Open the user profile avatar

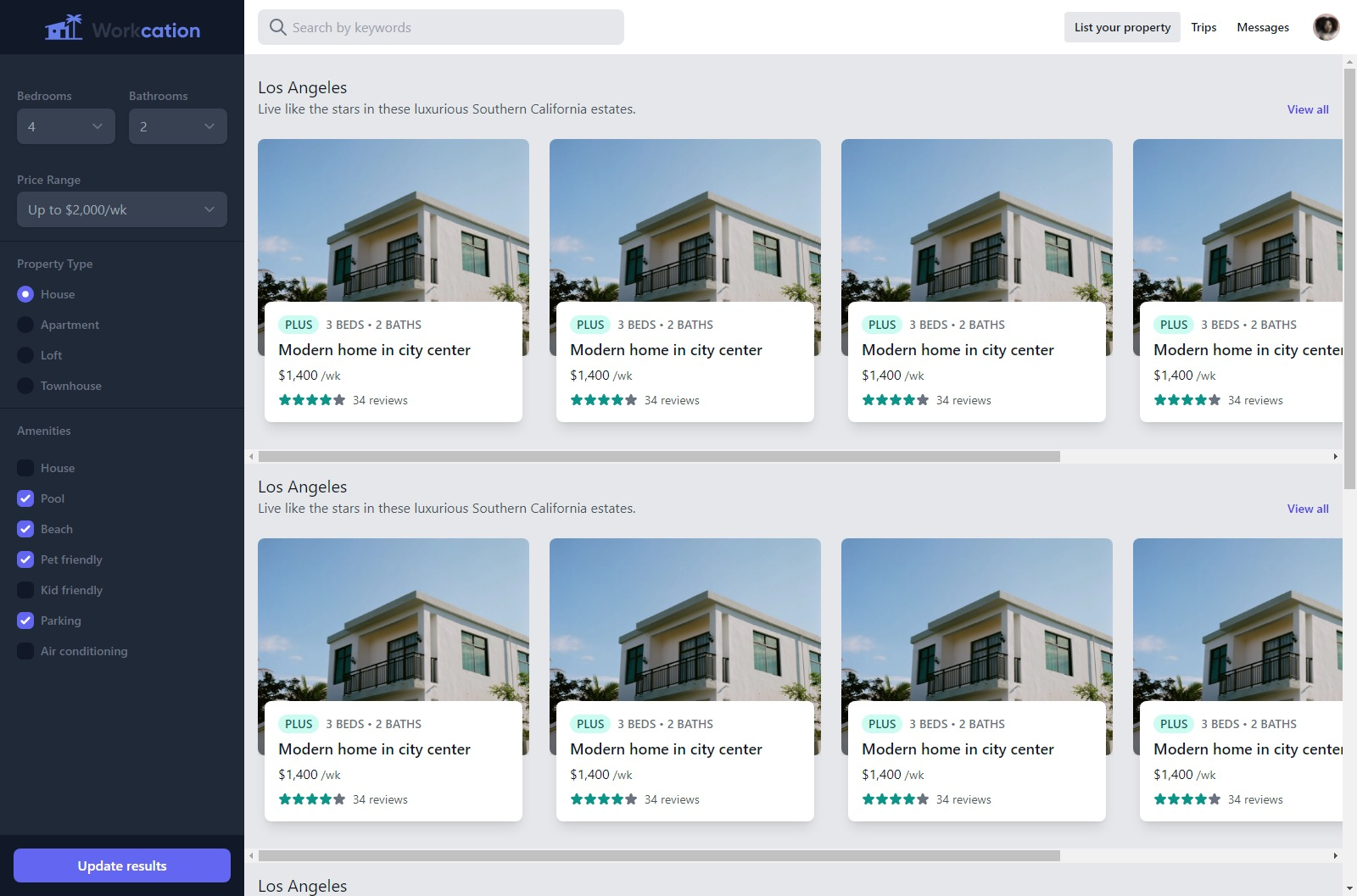1326,27
